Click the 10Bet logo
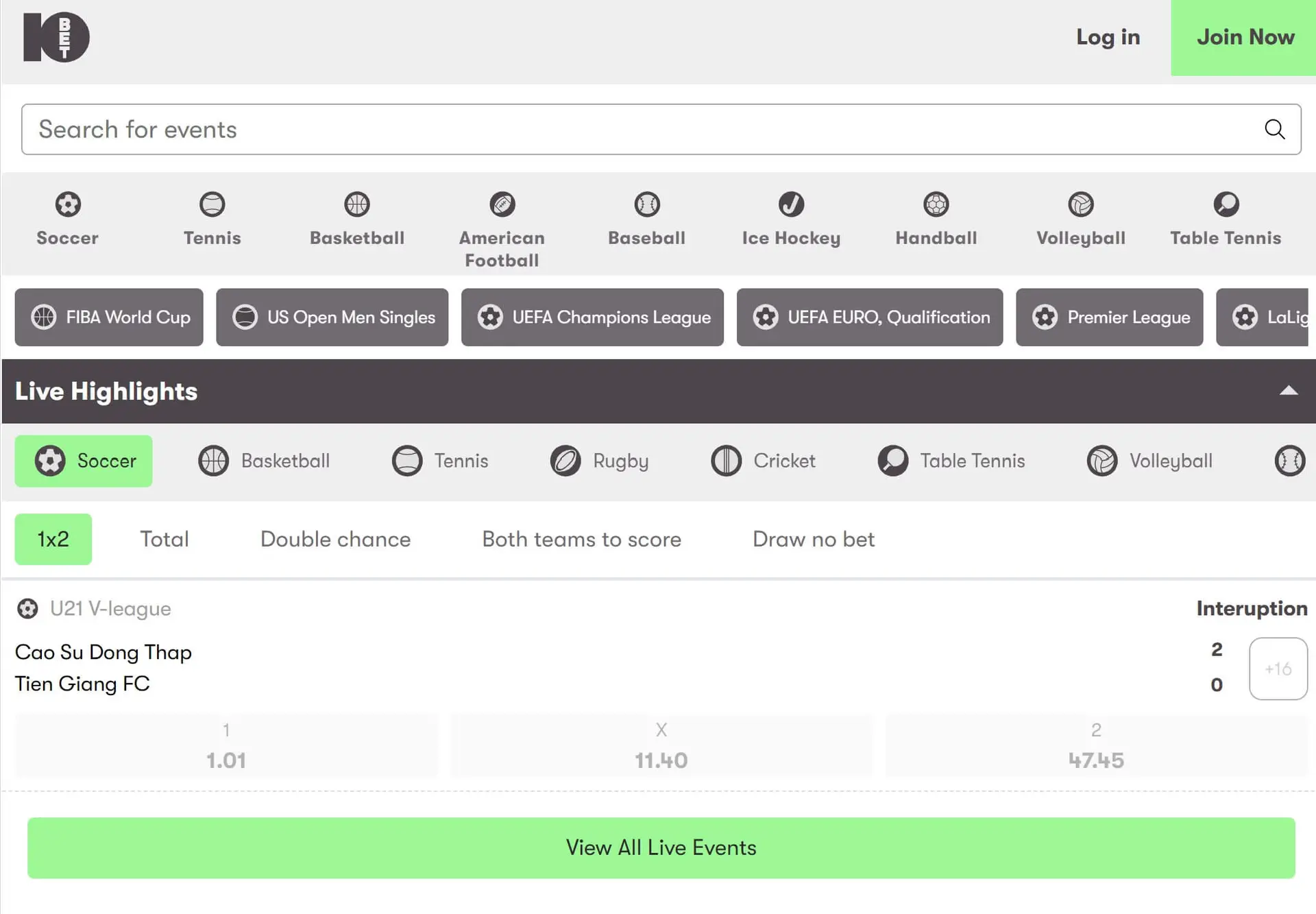 point(56,37)
